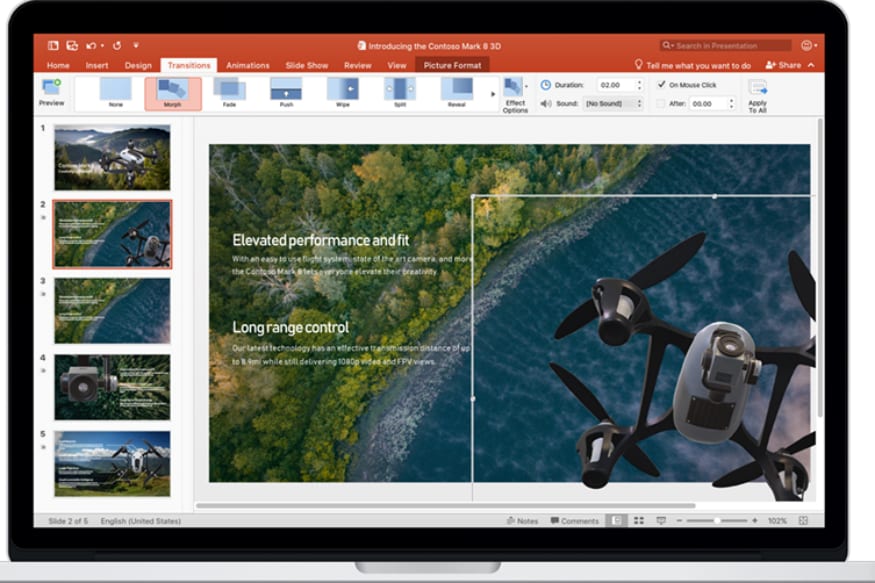Click English (United States) language
Image resolution: width=875 pixels, height=583 pixels.
coord(141,521)
